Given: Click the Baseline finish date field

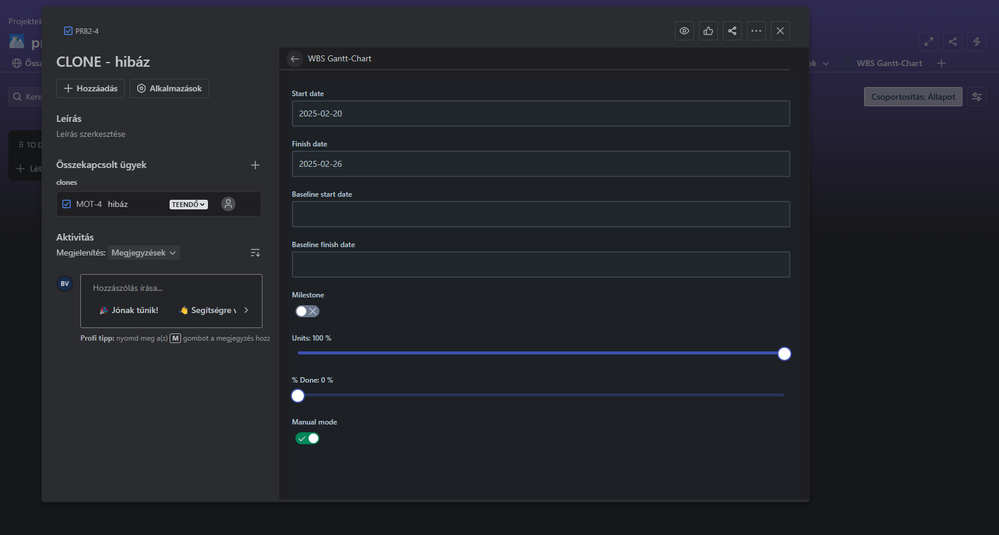Looking at the screenshot, I should point(541,264).
